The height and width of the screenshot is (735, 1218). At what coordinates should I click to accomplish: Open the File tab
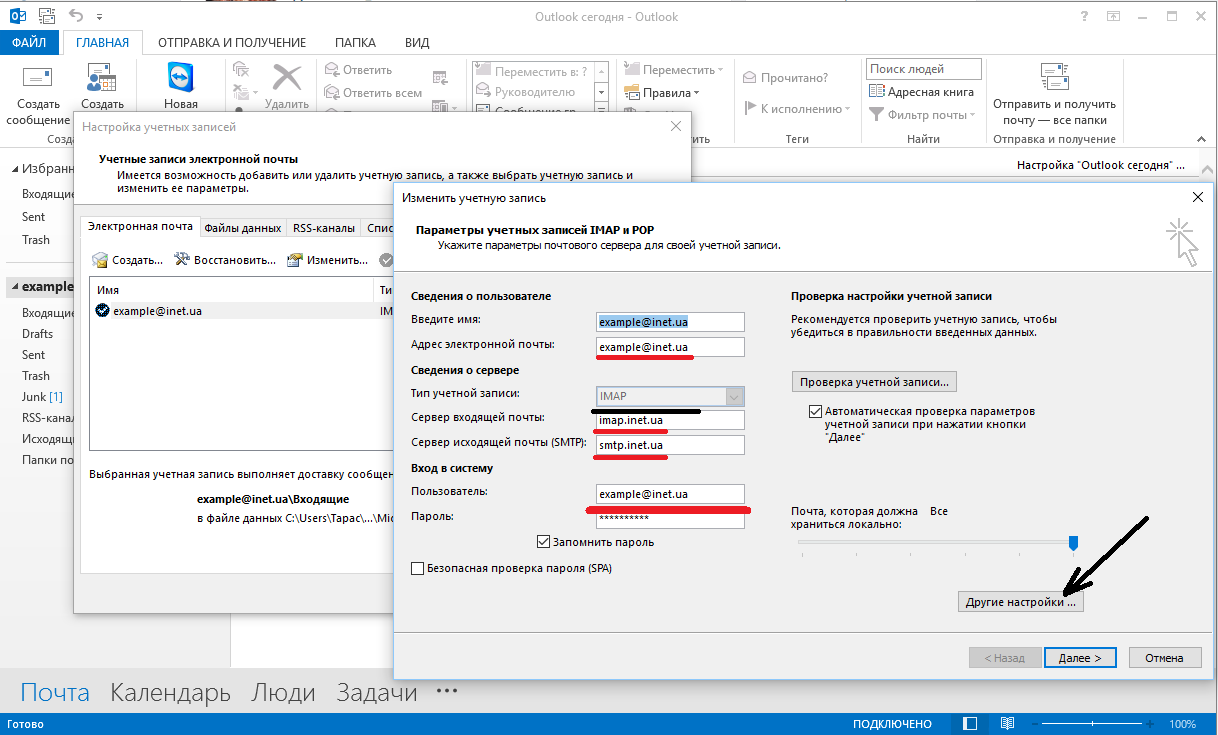[29, 43]
